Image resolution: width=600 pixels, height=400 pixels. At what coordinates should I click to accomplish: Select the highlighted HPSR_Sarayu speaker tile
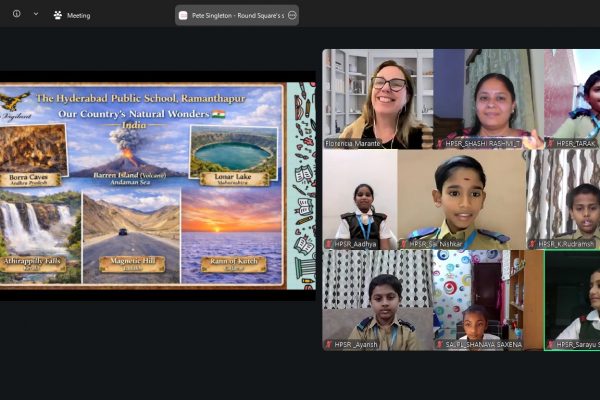tap(572, 300)
